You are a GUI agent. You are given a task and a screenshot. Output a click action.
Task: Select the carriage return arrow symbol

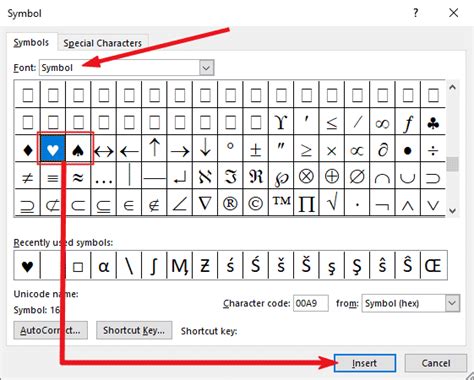[x=180, y=177]
